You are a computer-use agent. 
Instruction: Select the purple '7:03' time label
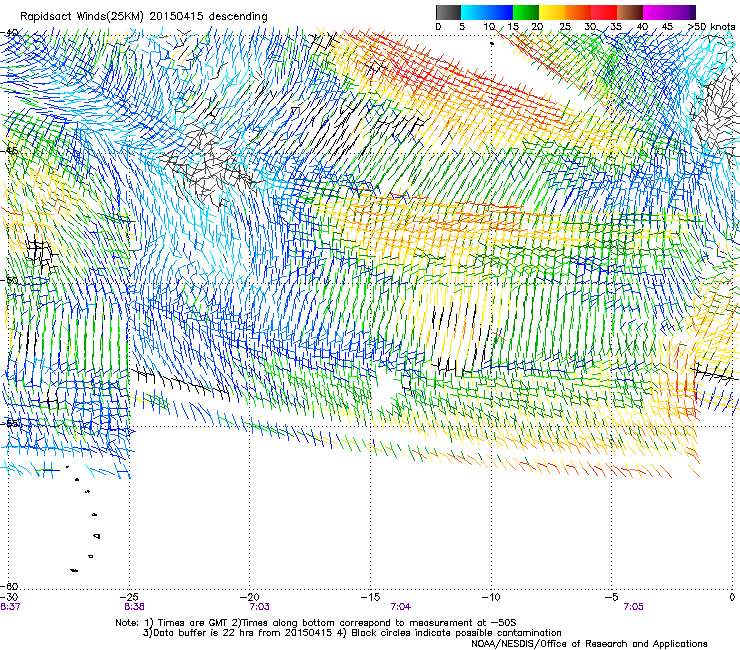(x=259, y=607)
